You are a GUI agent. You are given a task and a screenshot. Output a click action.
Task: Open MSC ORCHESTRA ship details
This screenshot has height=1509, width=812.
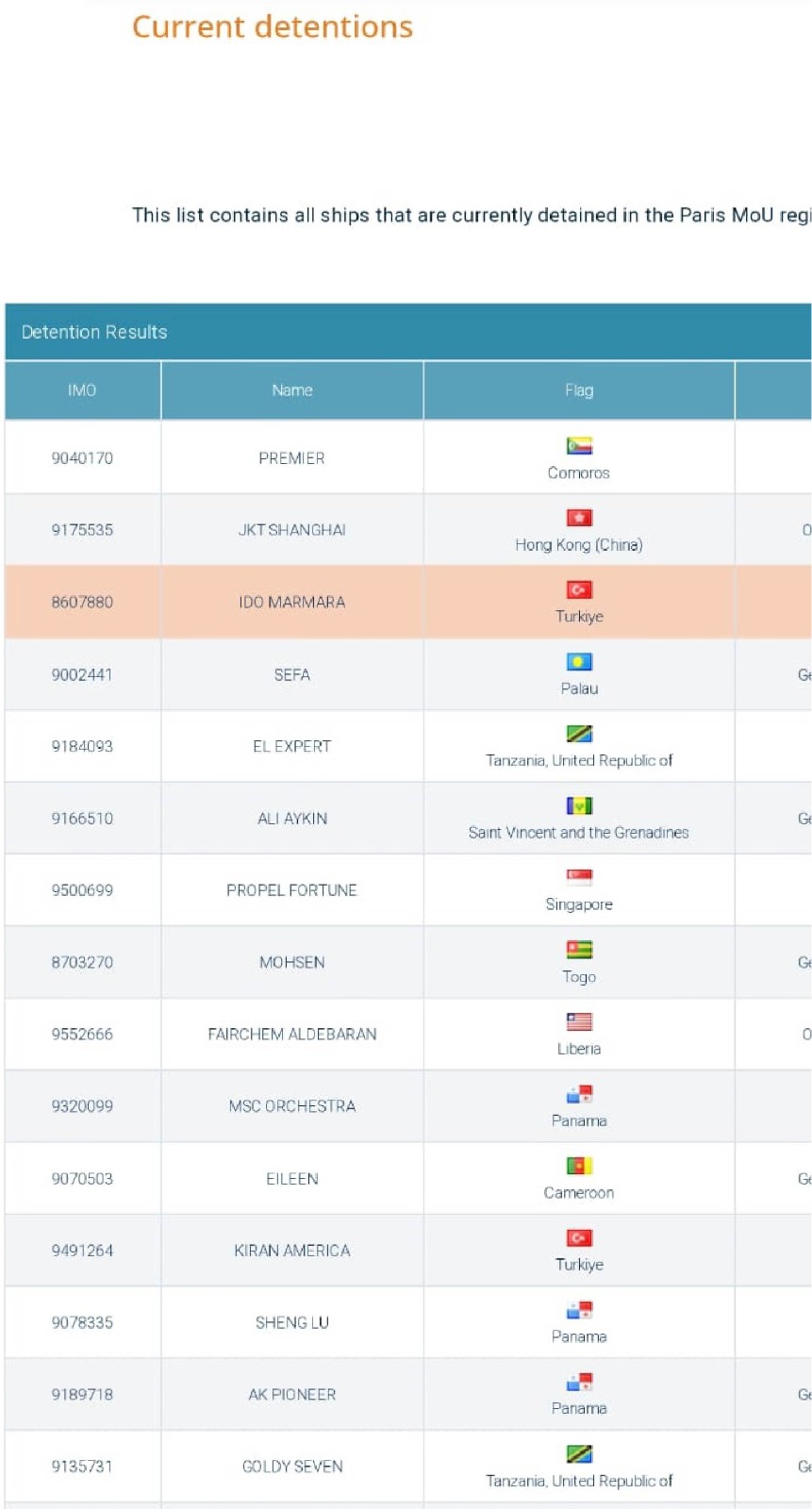pyautogui.click(x=292, y=1106)
